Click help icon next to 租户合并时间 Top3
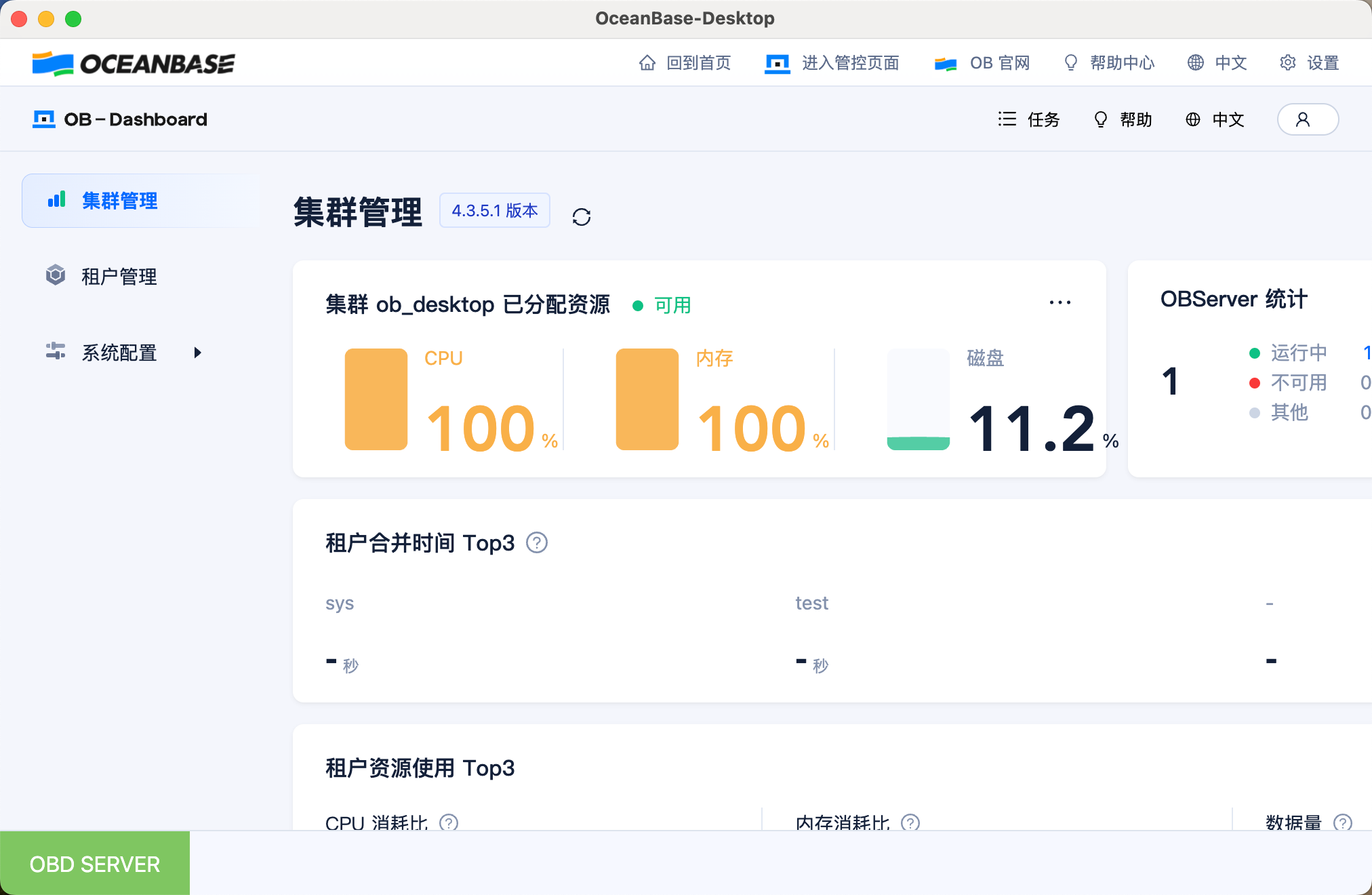This screenshot has height=895, width=1372. (x=537, y=543)
